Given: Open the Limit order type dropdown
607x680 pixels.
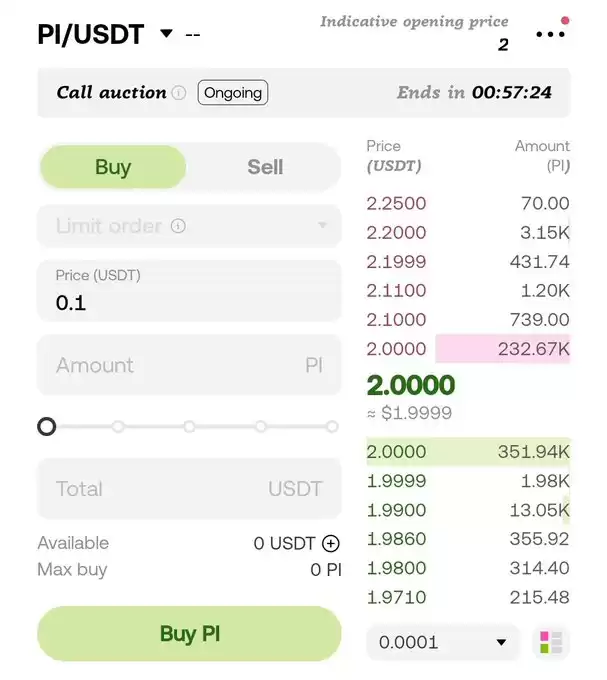Looking at the screenshot, I should click(189, 226).
